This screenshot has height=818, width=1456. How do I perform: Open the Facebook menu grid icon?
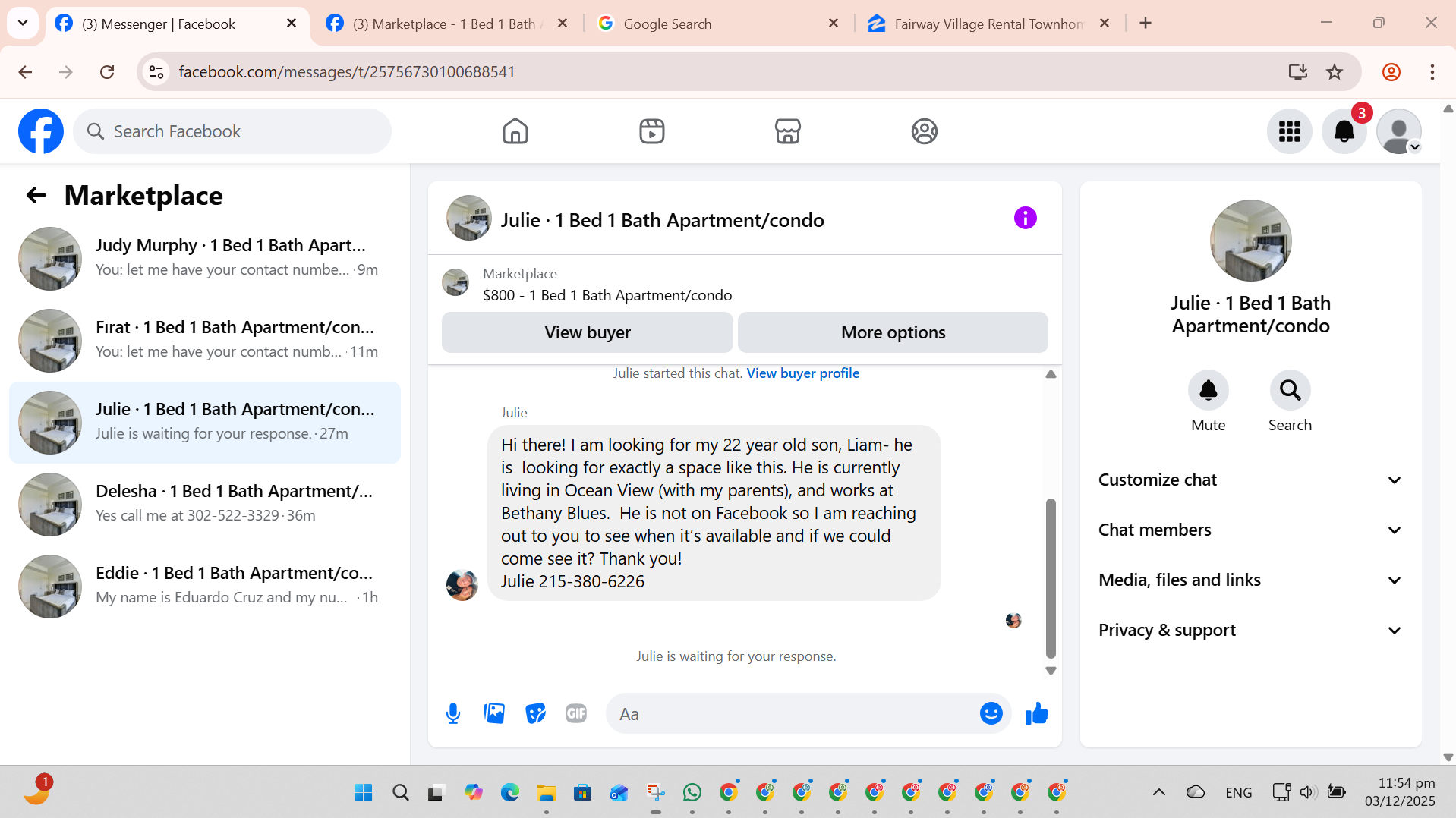tap(1290, 131)
